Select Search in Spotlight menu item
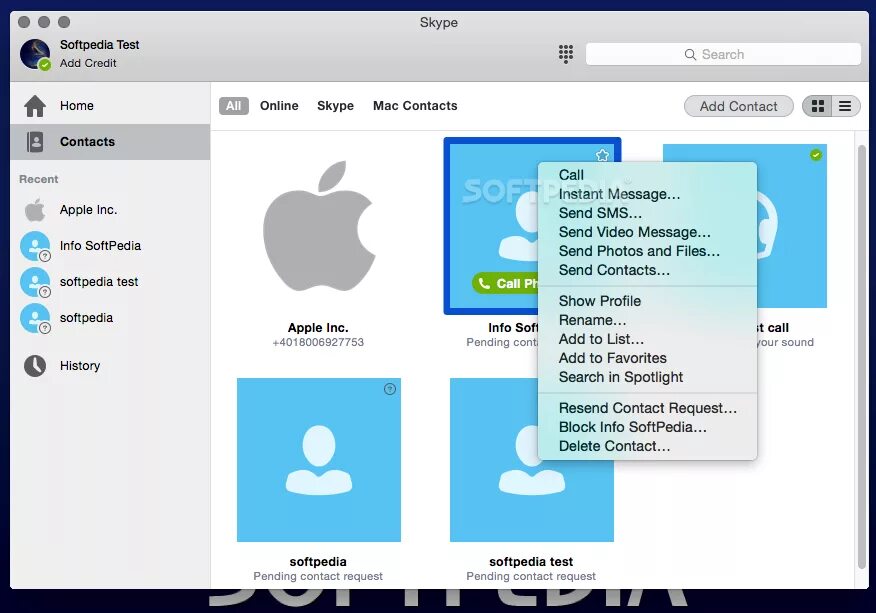 pyautogui.click(x=648, y=377)
